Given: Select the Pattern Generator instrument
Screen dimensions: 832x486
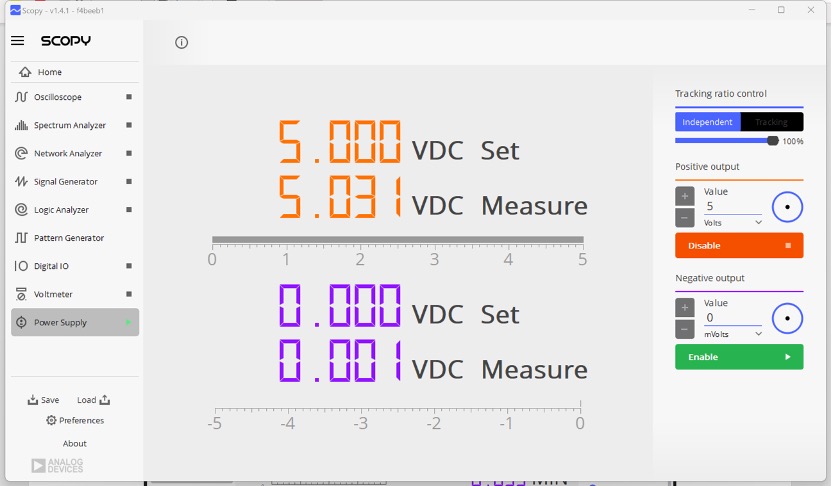Looking at the screenshot, I should [75, 238].
